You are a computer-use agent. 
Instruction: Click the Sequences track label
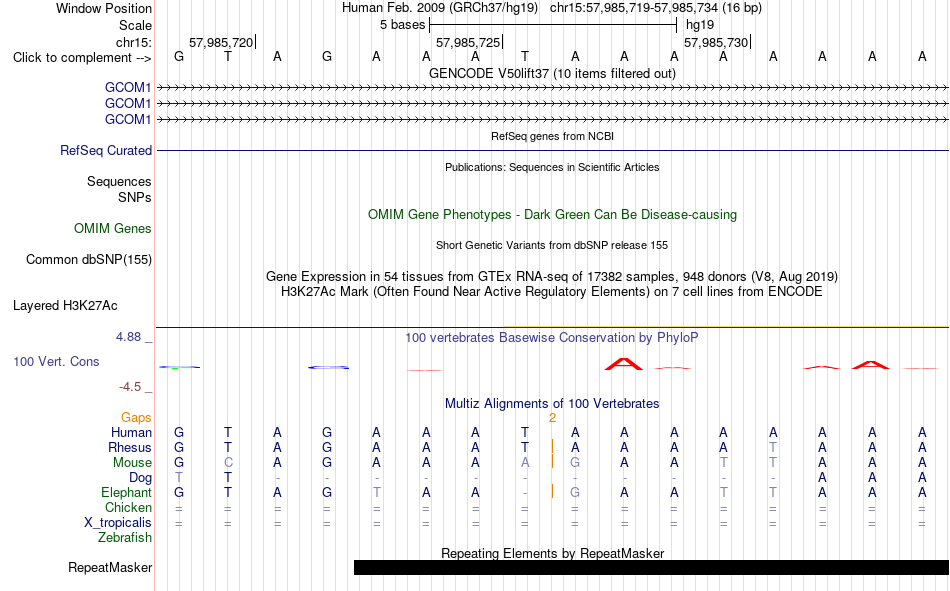(x=119, y=181)
